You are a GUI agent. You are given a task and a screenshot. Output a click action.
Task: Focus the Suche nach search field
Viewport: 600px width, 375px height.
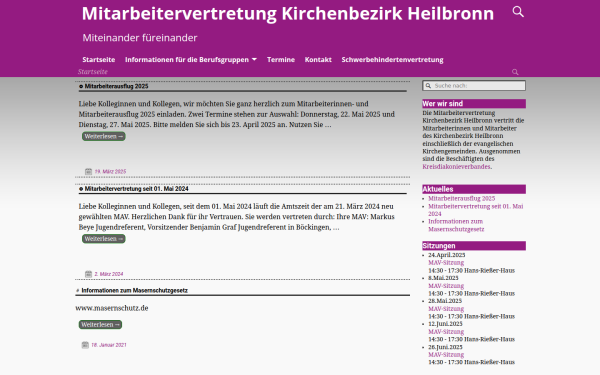click(x=474, y=86)
